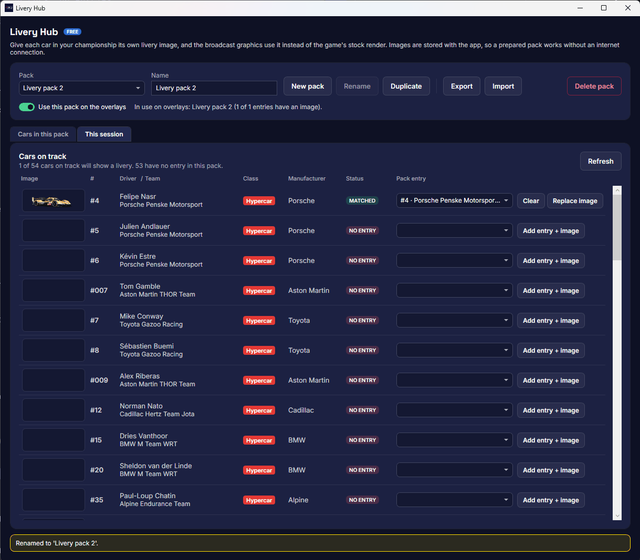Refresh the cars on track list
Viewport: 640px width, 560px height.
tap(600, 161)
